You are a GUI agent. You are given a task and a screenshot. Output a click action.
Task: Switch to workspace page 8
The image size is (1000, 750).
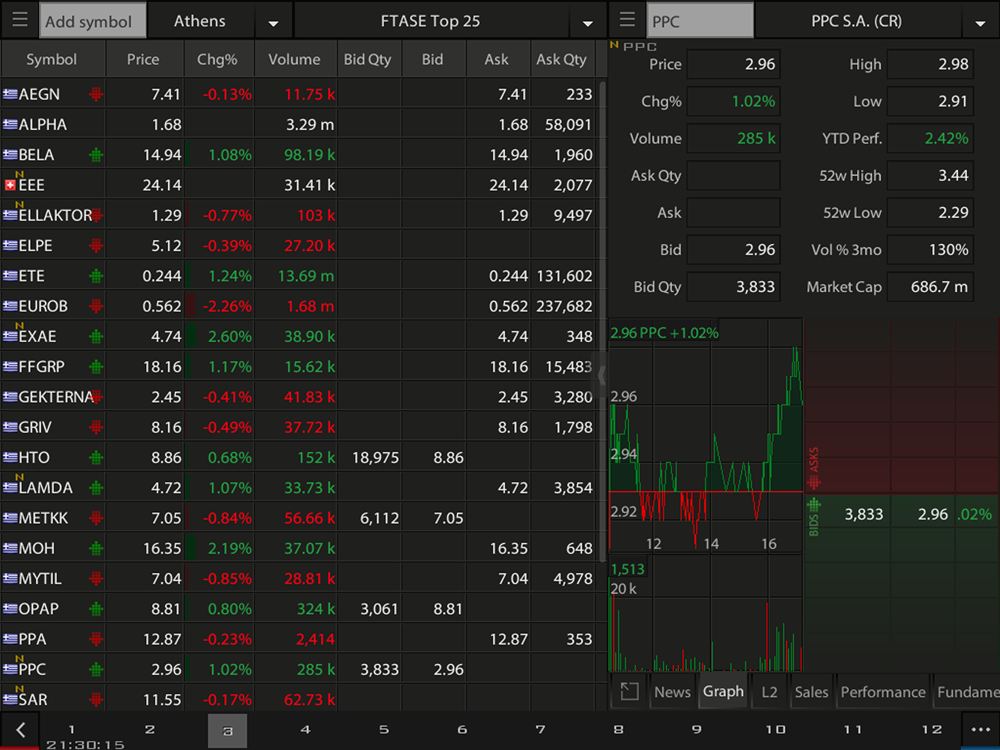(619, 729)
